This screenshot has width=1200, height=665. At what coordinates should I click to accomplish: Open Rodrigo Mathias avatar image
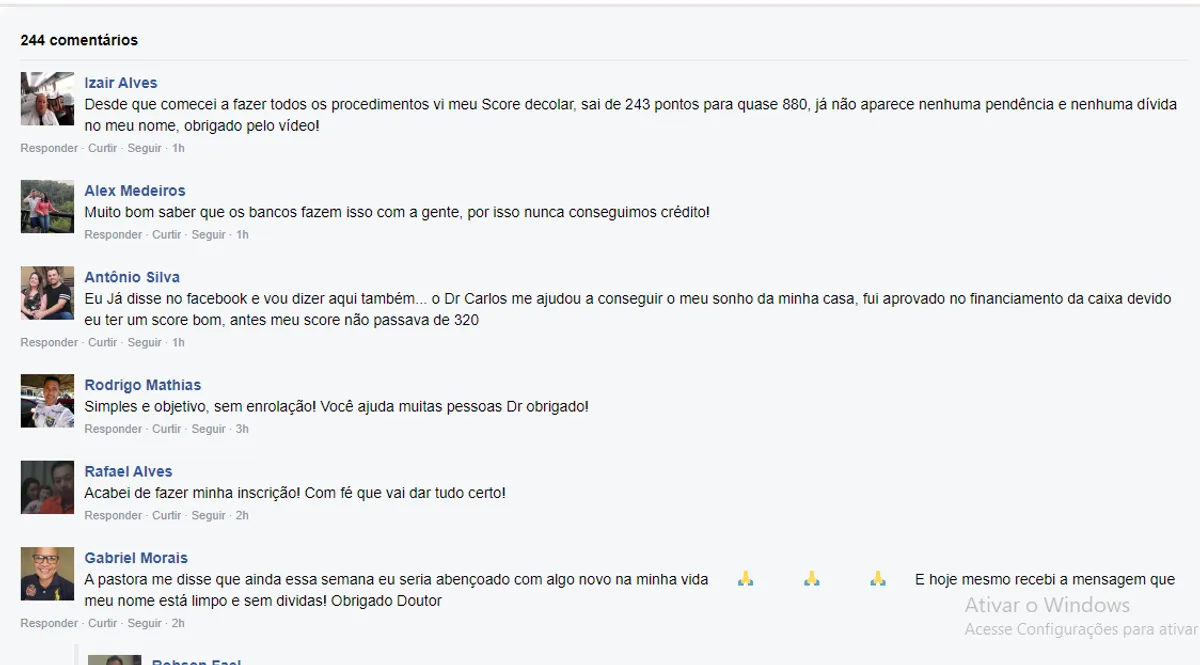point(47,401)
